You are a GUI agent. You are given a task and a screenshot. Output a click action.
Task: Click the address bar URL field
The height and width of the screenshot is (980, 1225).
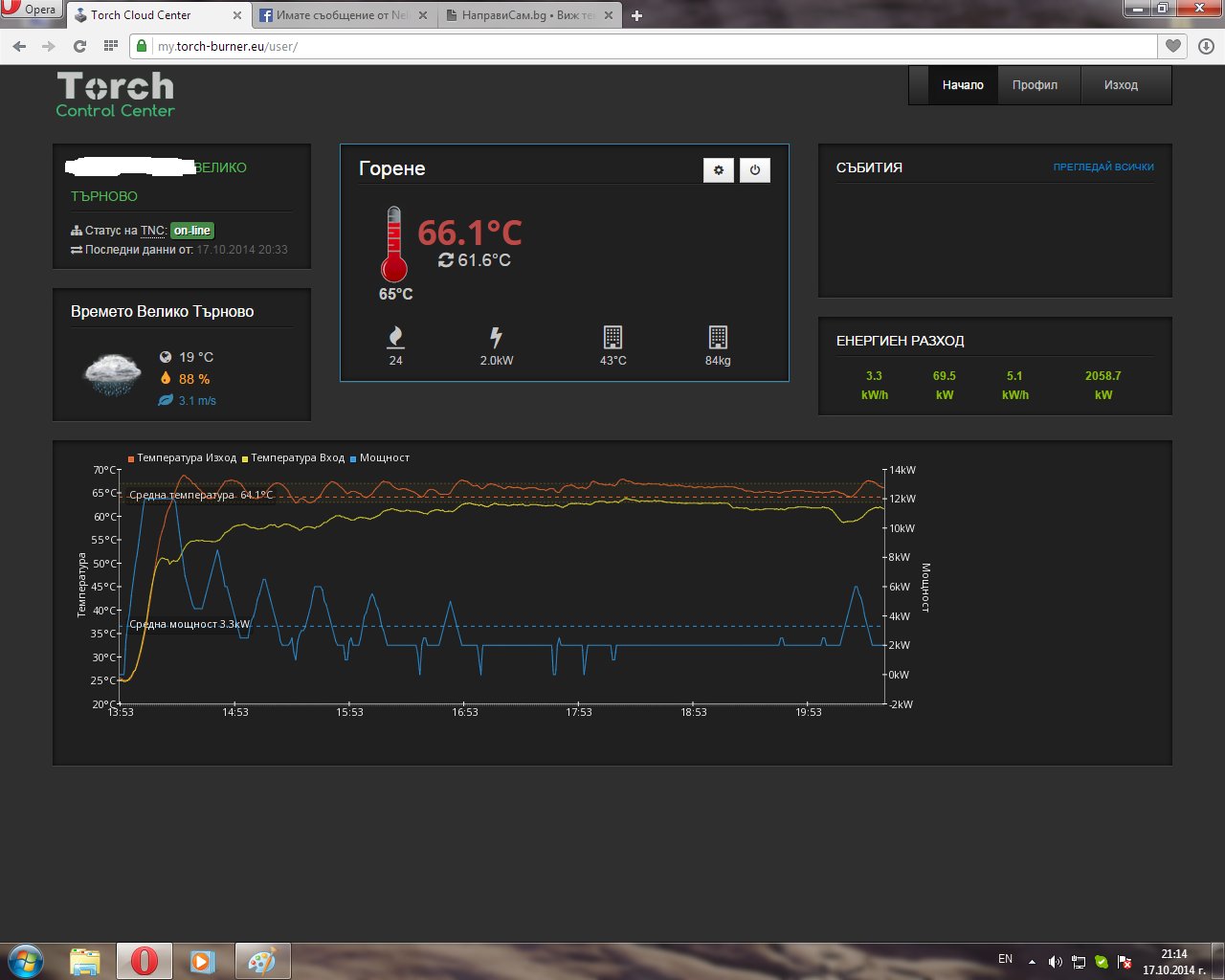(x=651, y=46)
